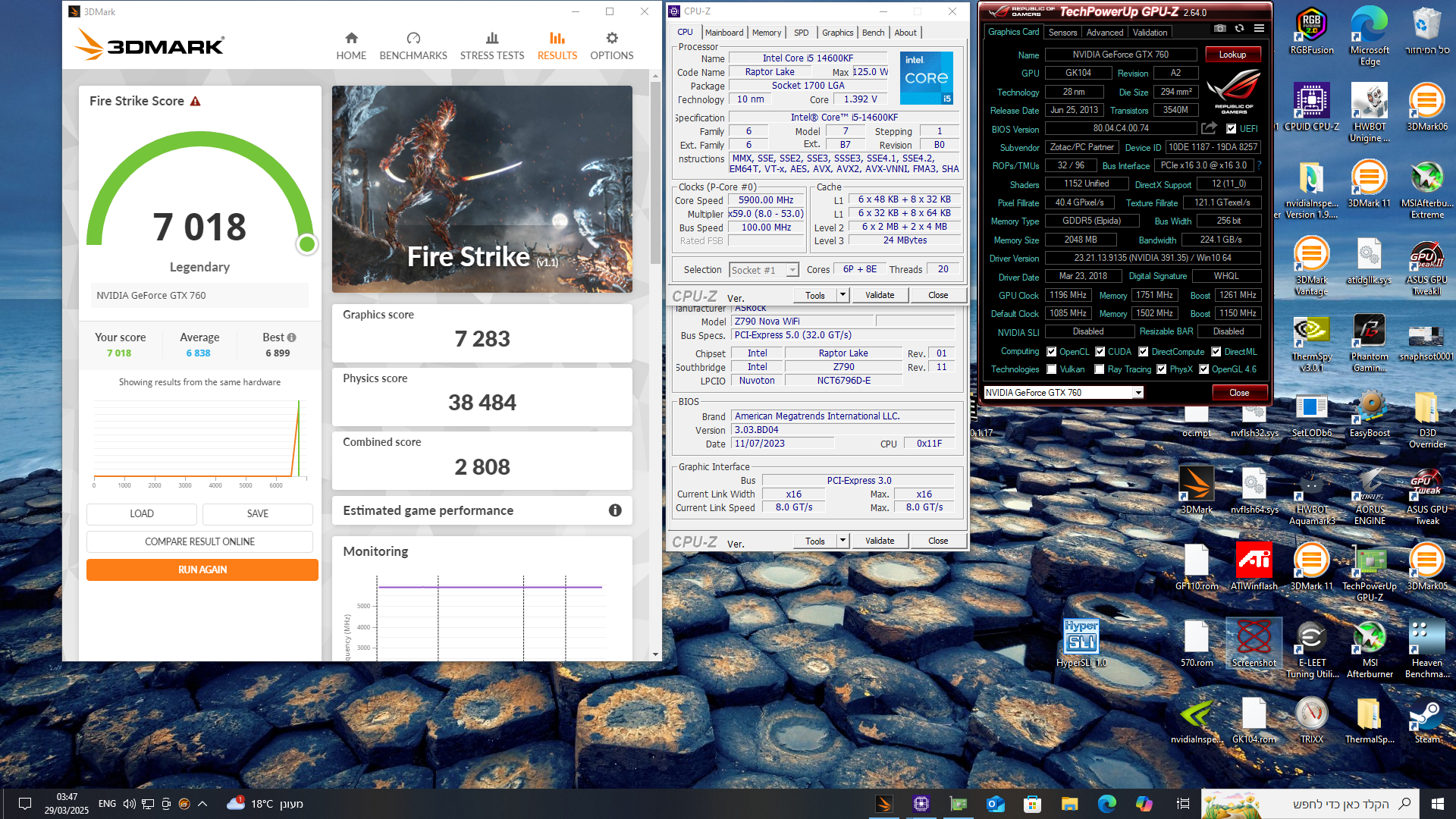Expand Tools dropdown arrow in CPU-Z CPU window
The height and width of the screenshot is (819, 1456).
(843, 295)
